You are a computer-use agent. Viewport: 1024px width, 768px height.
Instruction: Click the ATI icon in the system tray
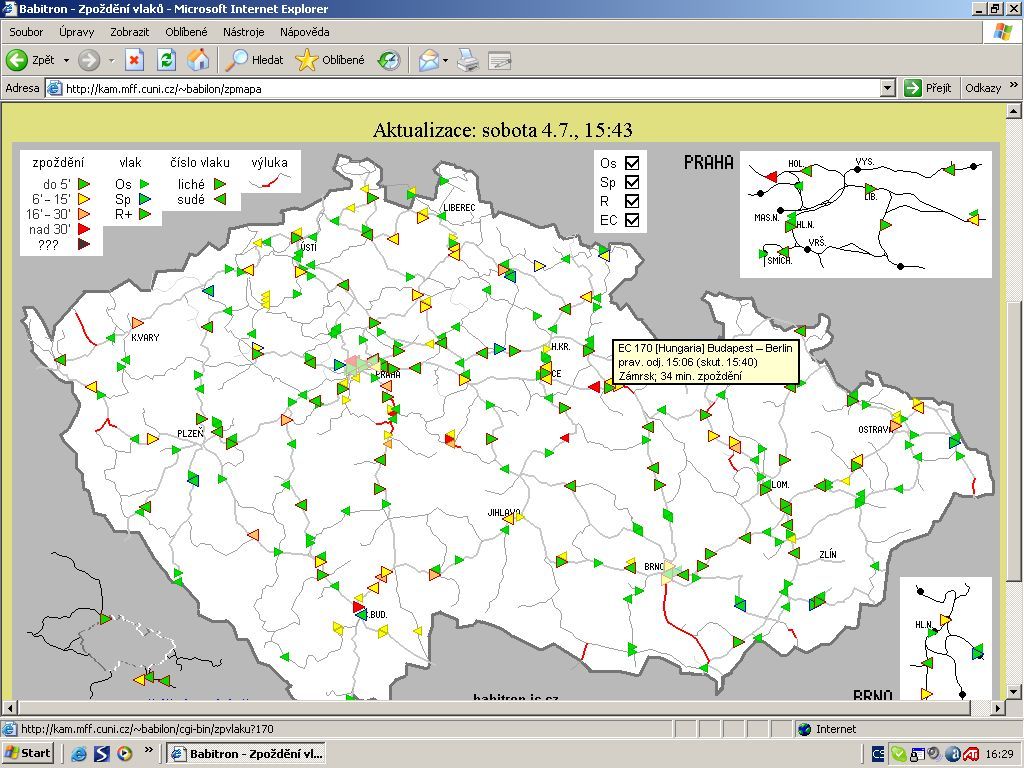click(x=970, y=754)
